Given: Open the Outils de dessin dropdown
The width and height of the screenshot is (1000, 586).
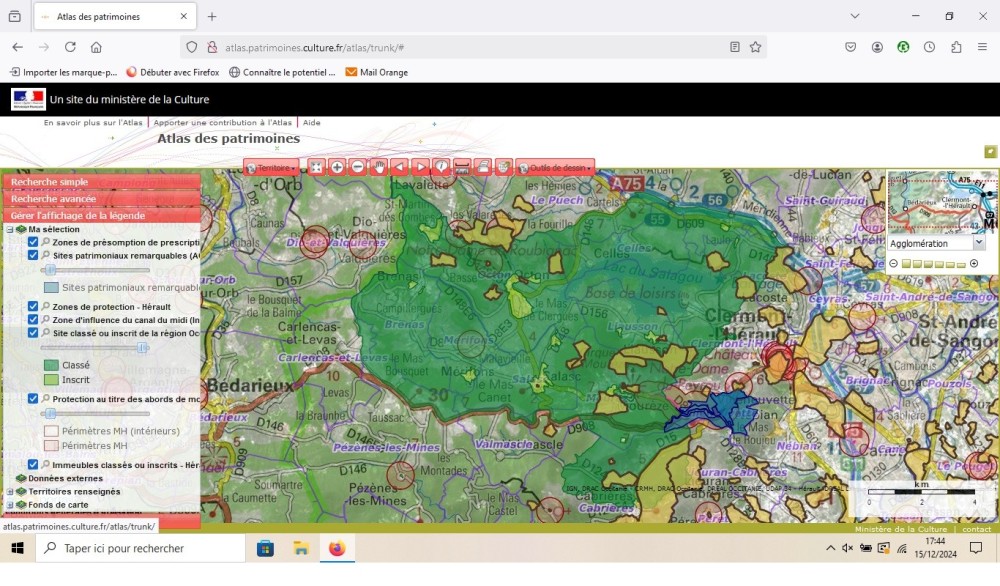Looking at the screenshot, I should tap(555, 167).
